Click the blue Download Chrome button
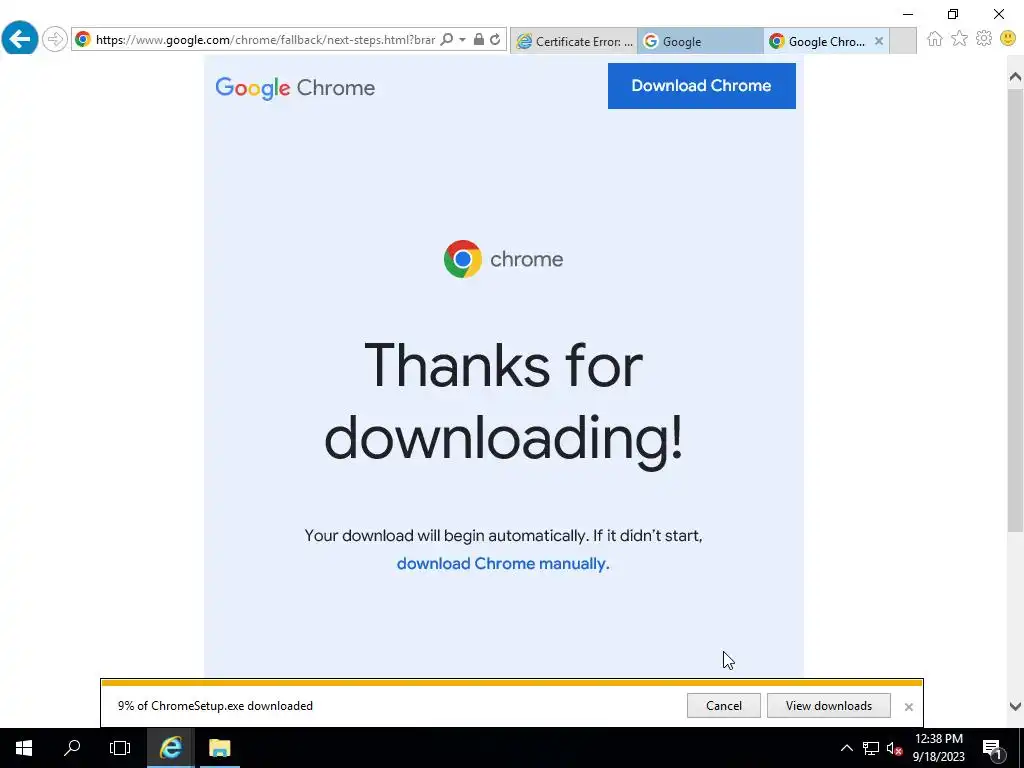The height and width of the screenshot is (768, 1024). pyautogui.click(x=701, y=86)
